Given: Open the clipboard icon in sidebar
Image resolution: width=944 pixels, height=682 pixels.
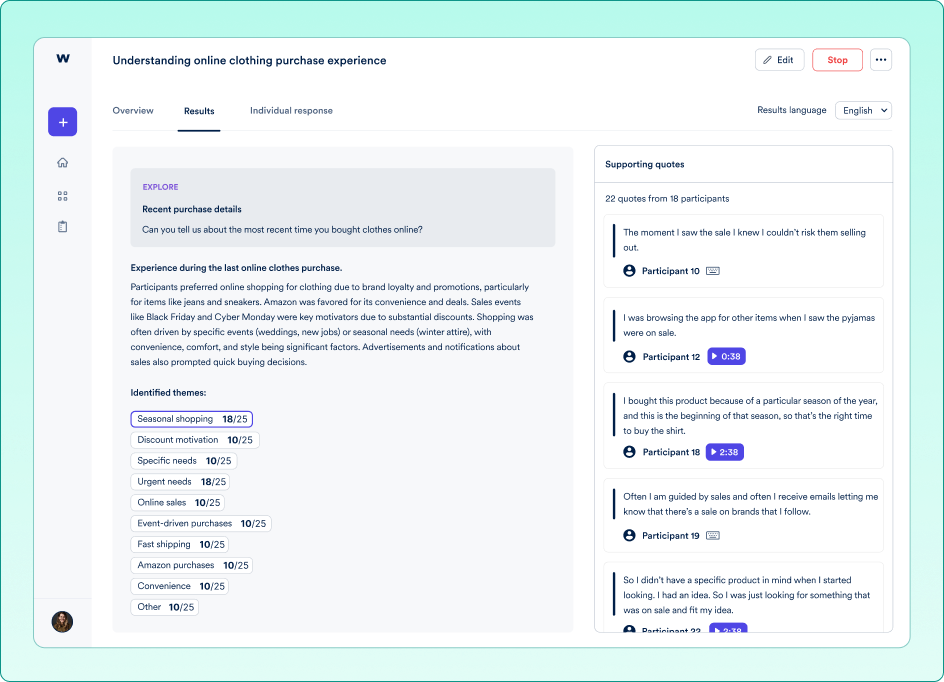Looking at the screenshot, I should pyautogui.click(x=63, y=227).
